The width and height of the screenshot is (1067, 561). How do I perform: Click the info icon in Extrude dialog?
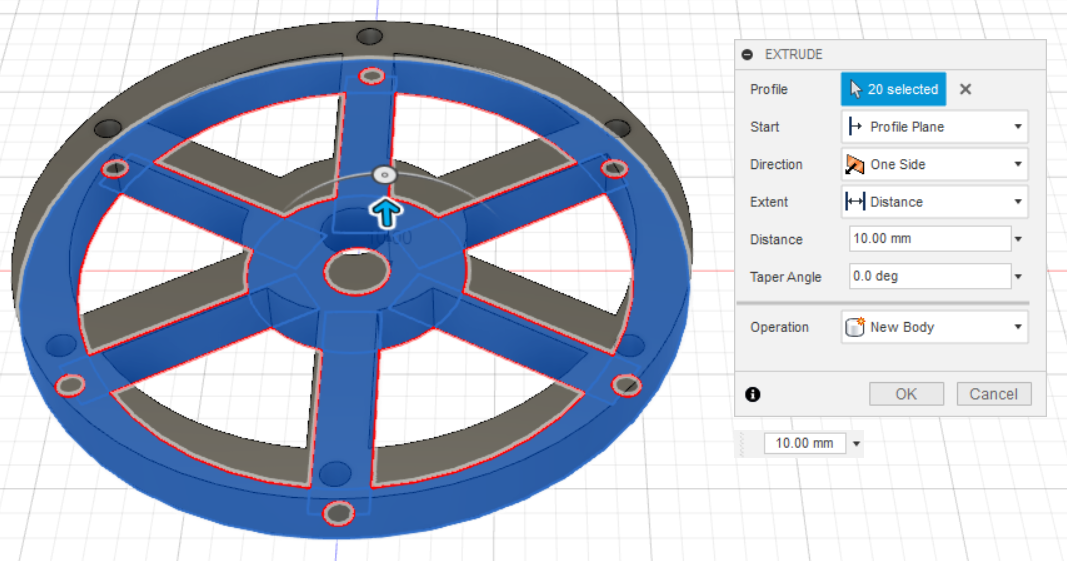753,394
